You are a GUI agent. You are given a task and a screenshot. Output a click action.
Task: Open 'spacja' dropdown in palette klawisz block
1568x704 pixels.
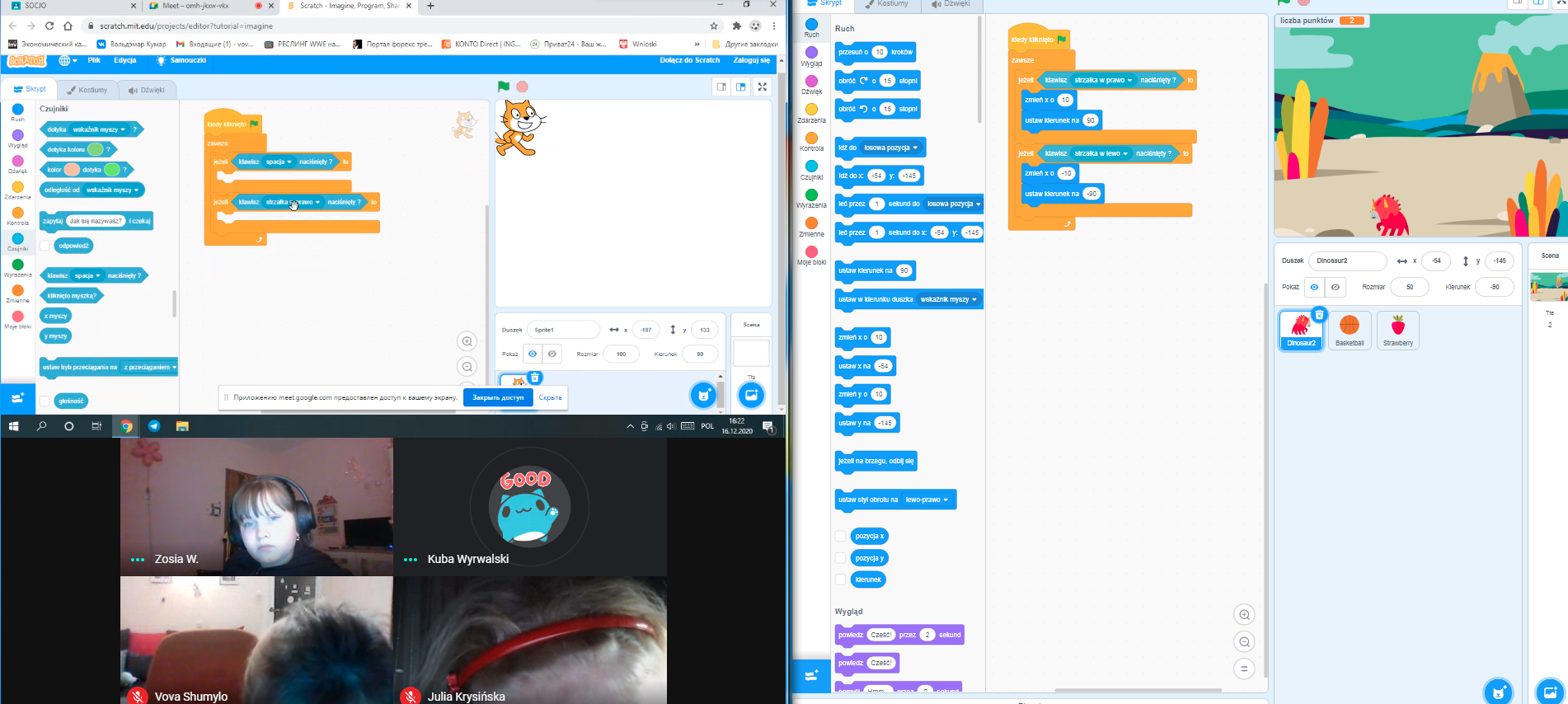coord(87,275)
